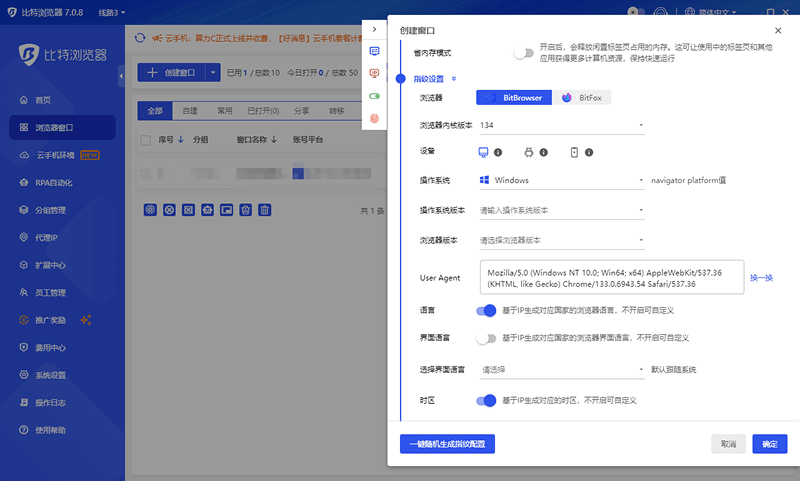Toggle the 省内存模式 switch
This screenshot has height=481, width=800.
[x=523, y=53]
